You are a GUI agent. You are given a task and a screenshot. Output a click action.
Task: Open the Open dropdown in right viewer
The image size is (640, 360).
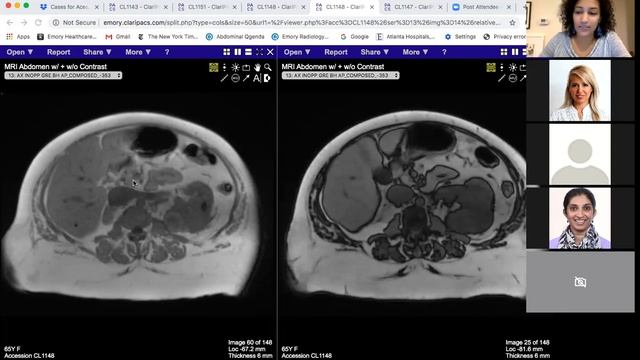(297, 52)
